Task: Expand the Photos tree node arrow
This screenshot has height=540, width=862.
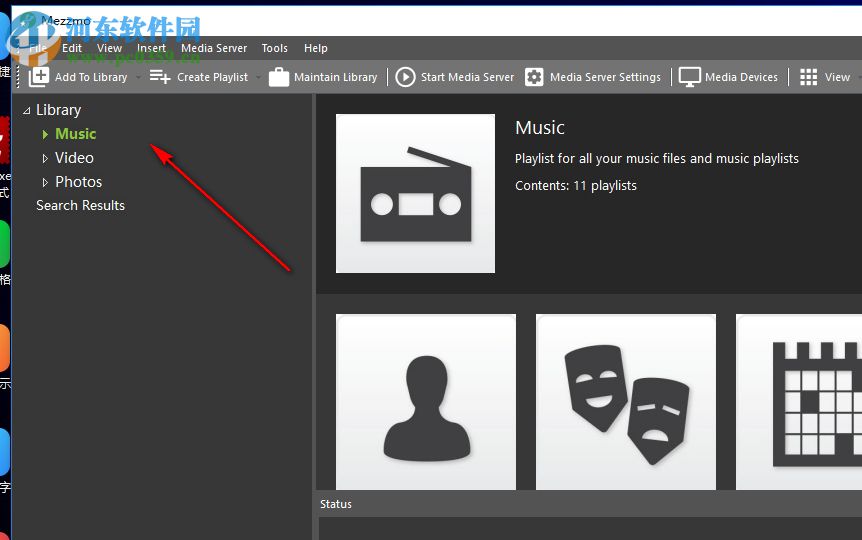Action: coord(45,182)
